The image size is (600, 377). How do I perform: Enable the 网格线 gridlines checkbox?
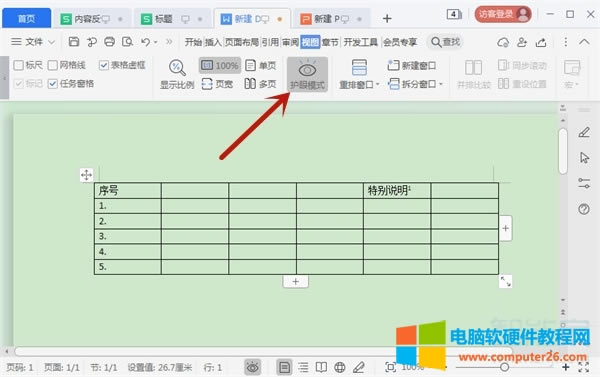(x=53, y=65)
